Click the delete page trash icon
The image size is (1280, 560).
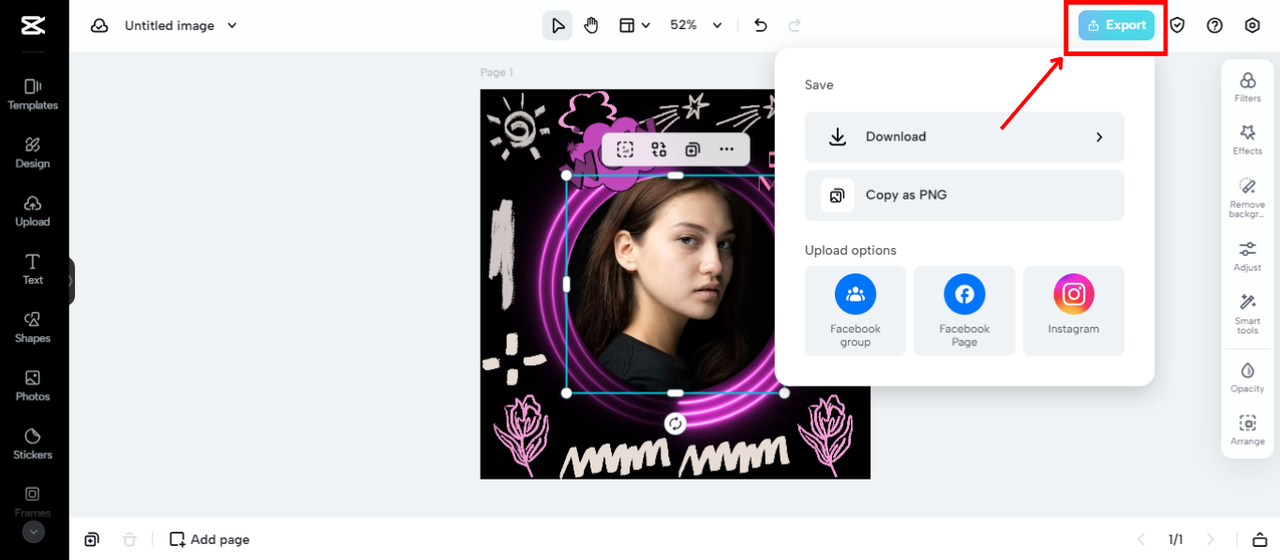[129, 539]
